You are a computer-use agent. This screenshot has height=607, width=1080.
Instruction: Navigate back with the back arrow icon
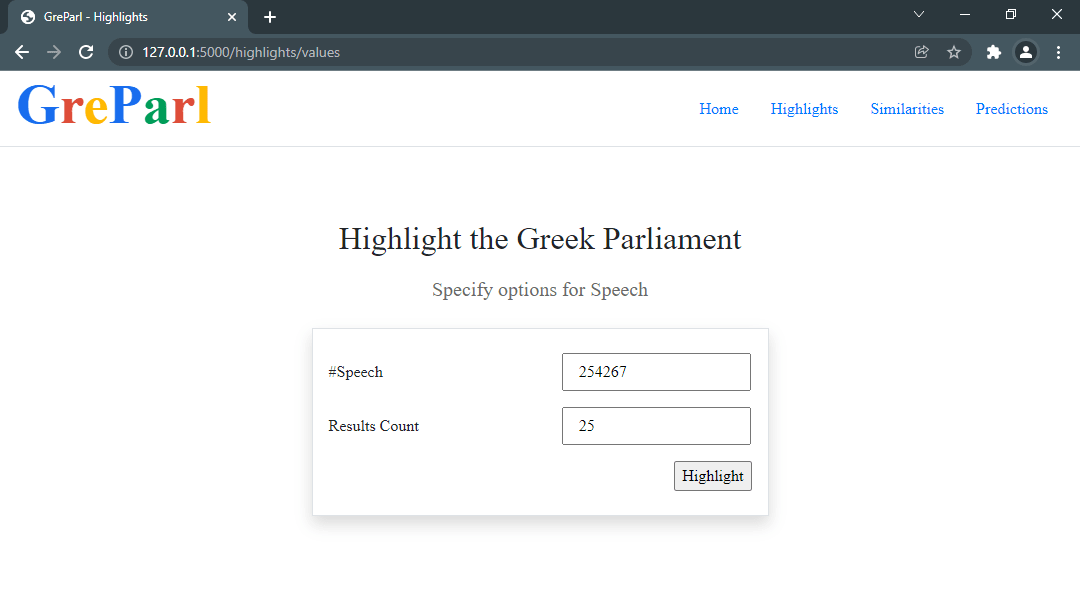click(x=22, y=52)
